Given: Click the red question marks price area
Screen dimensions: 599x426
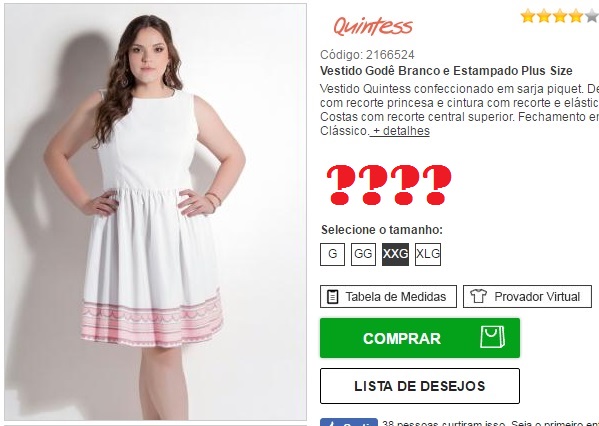Looking at the screenshot, I should coord(389,185).
